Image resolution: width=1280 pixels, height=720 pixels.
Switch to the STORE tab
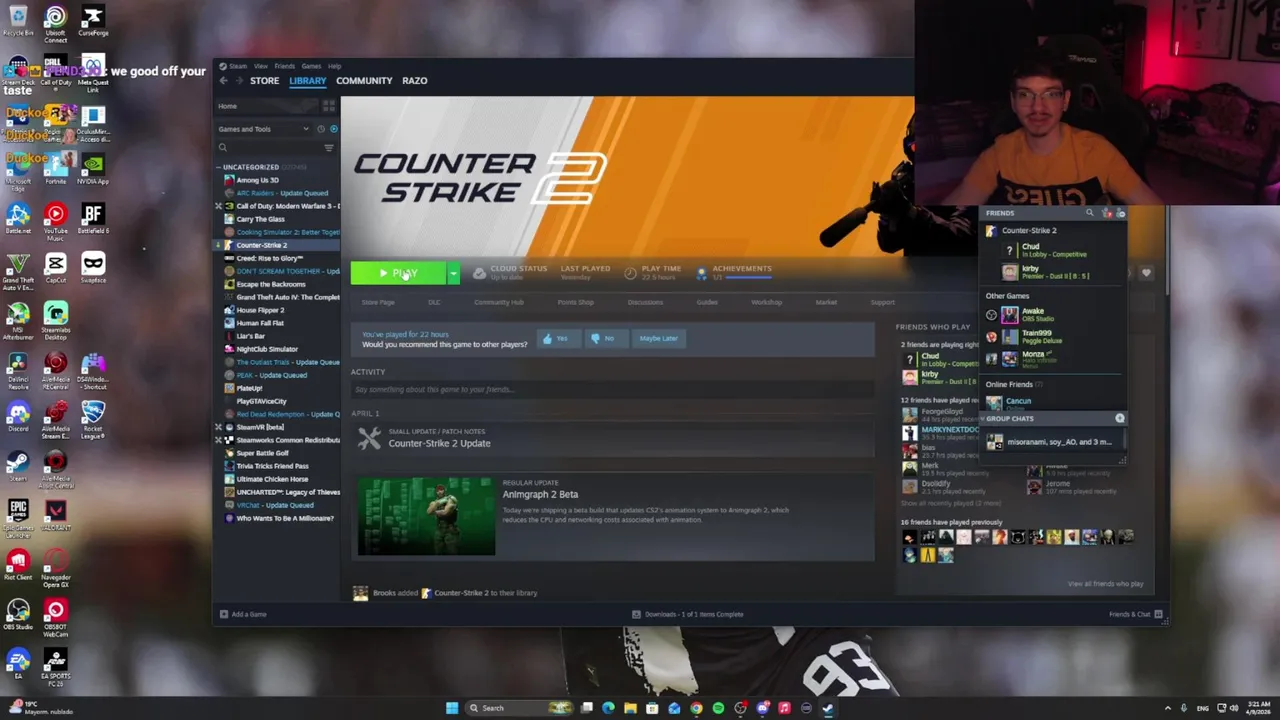tap(264, 80)
